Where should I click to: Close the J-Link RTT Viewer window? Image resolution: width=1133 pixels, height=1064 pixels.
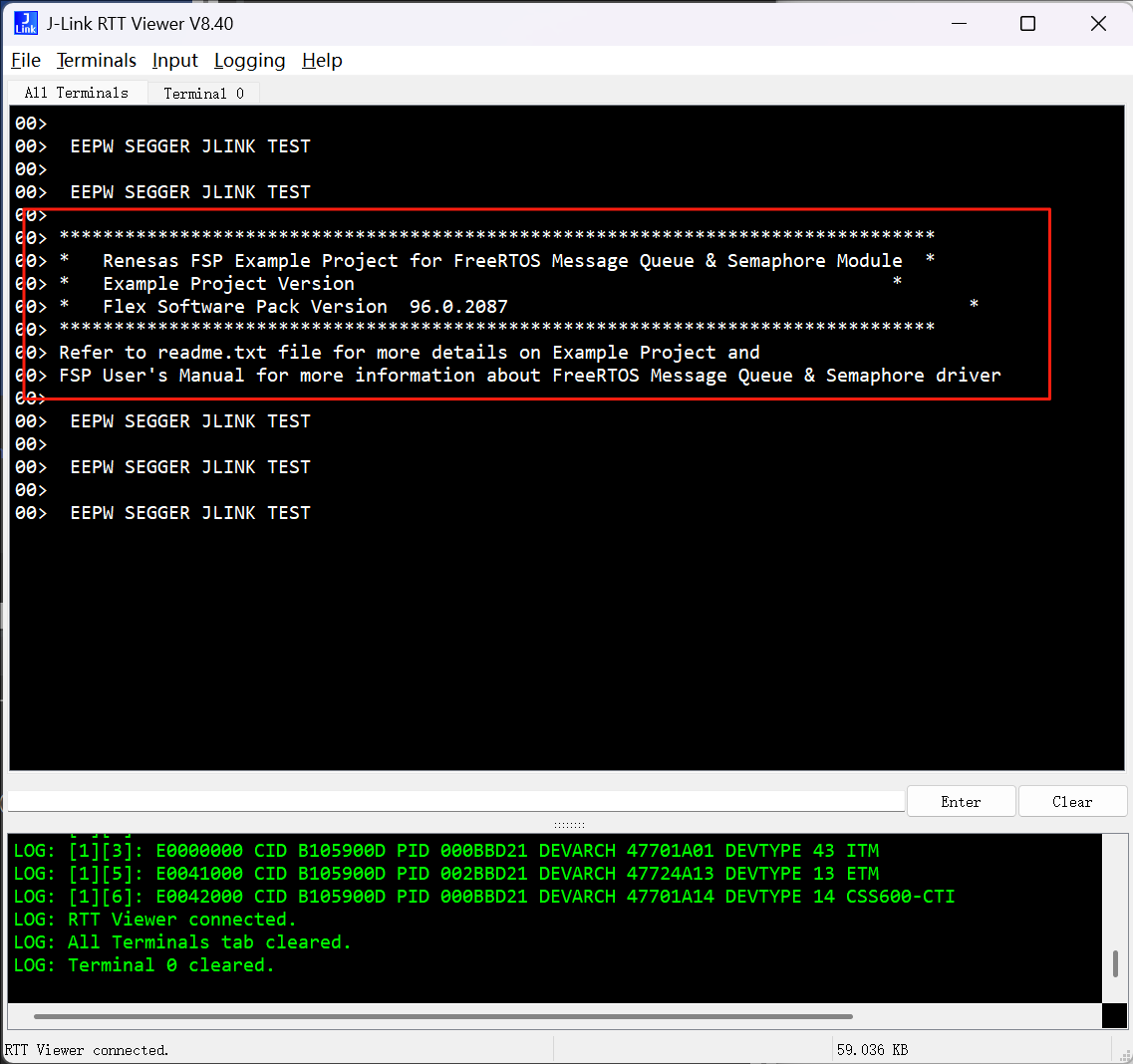point(1098,23)
